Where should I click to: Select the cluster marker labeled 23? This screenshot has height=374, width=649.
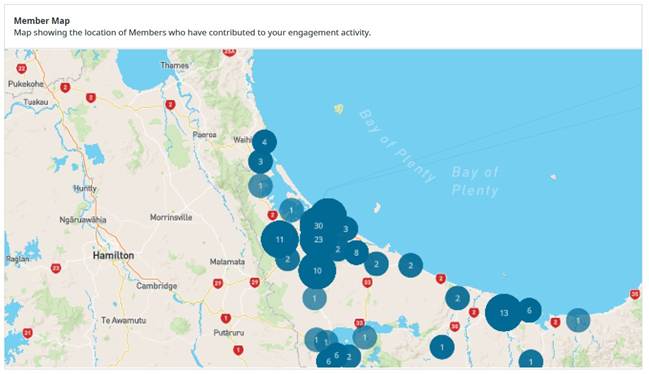(318, 240)
